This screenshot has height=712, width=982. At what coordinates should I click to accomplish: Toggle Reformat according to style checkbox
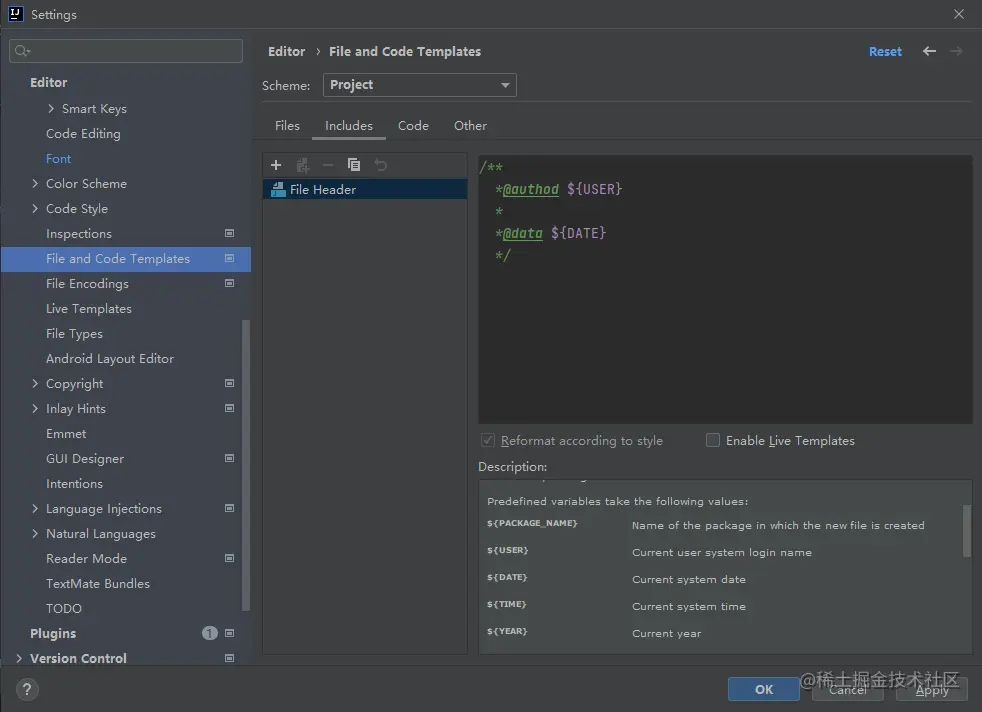pos(488,440)
